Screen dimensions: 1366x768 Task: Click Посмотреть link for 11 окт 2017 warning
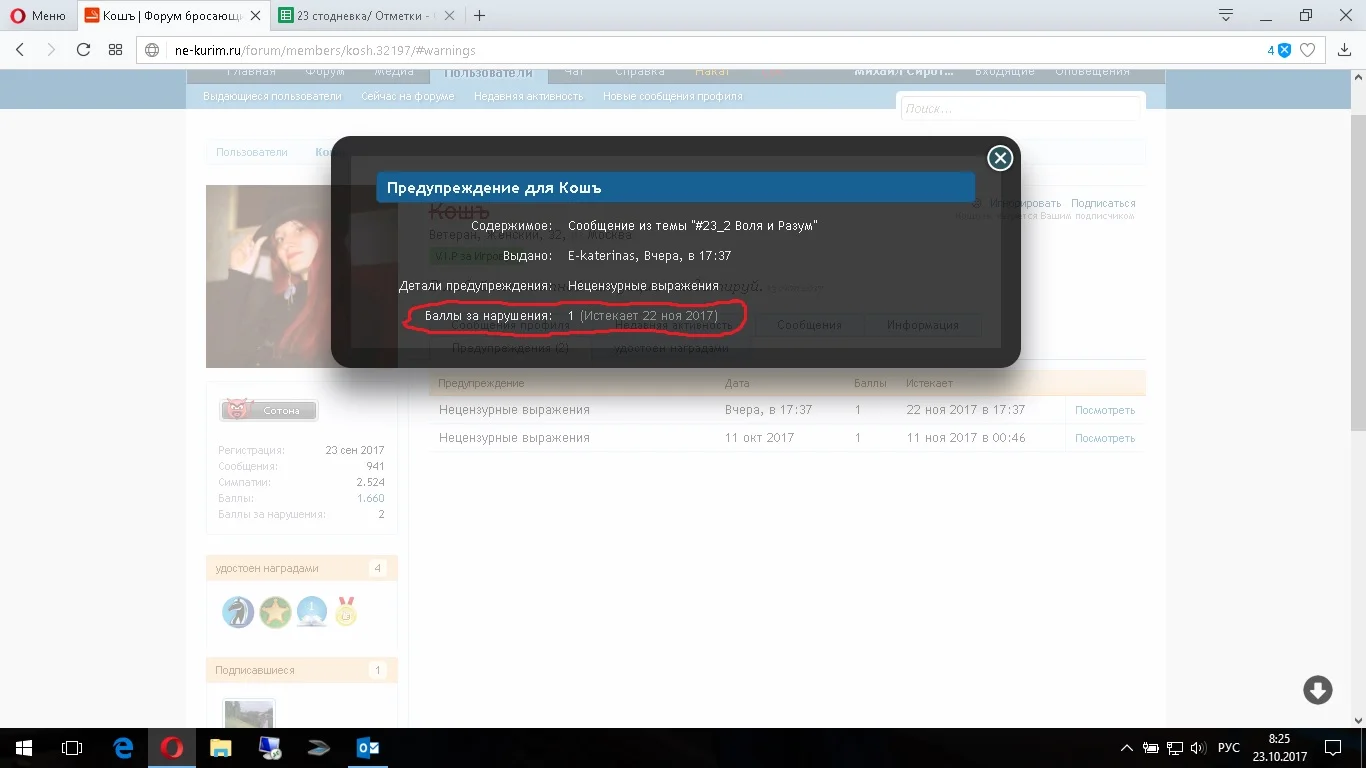pyautogui.click(x=1105, y=438)
